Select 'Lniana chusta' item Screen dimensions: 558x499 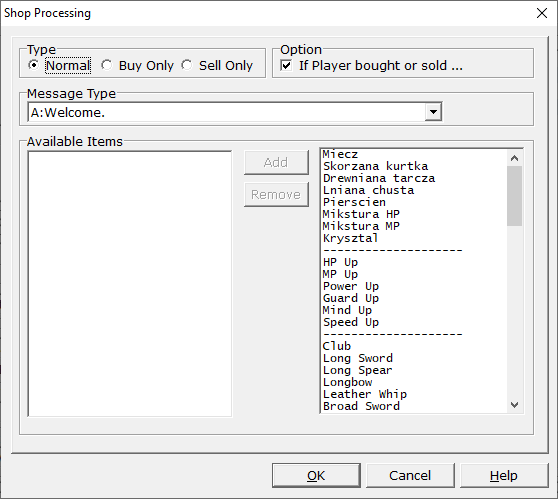[x=414, y=190]
